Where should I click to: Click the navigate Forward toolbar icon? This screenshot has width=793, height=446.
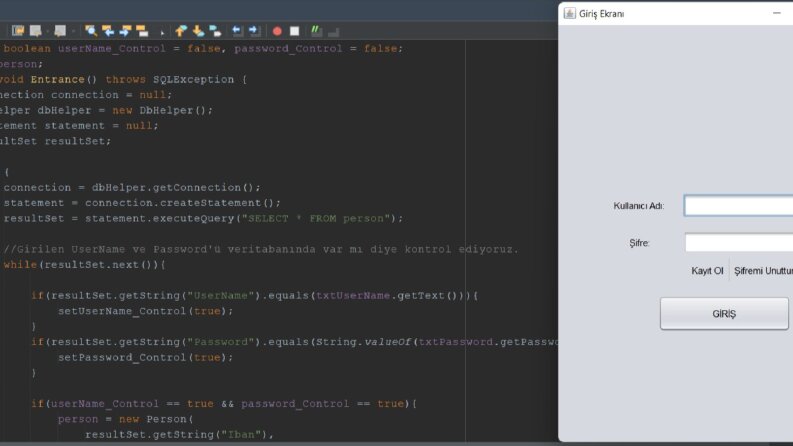(60, 31)
